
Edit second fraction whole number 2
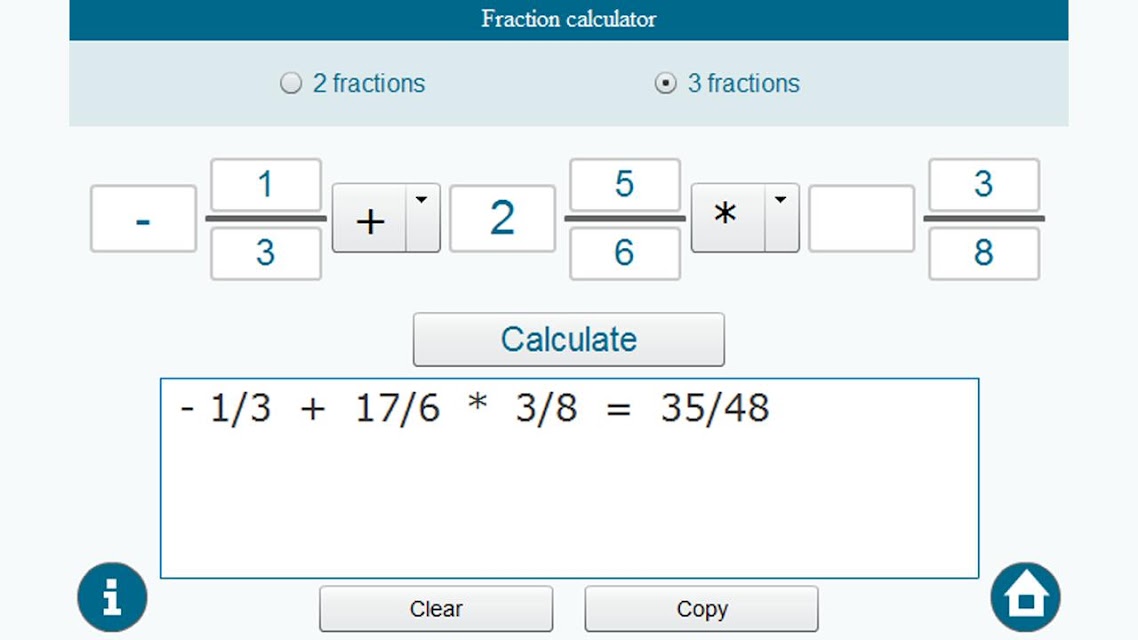[x=502, y=218]
